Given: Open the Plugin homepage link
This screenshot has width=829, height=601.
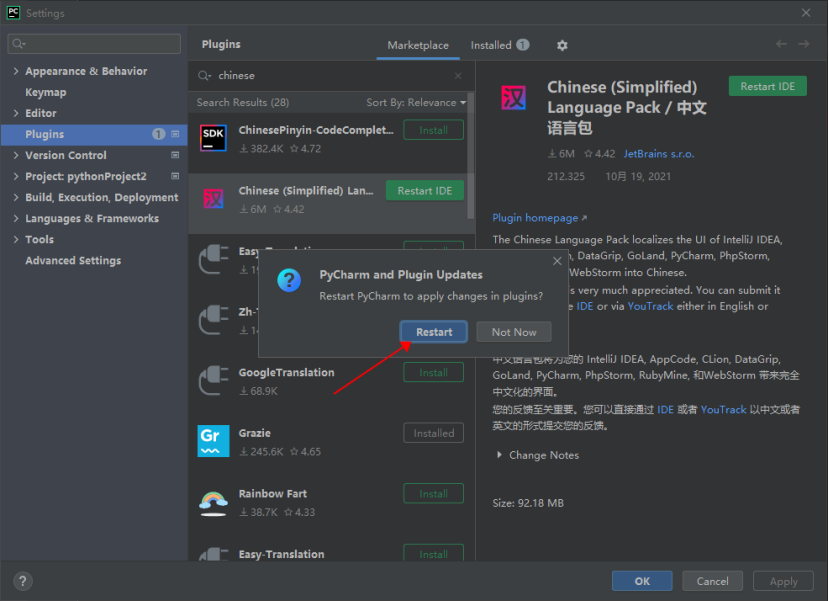Looking at the screenshot, I should (539, 218).
